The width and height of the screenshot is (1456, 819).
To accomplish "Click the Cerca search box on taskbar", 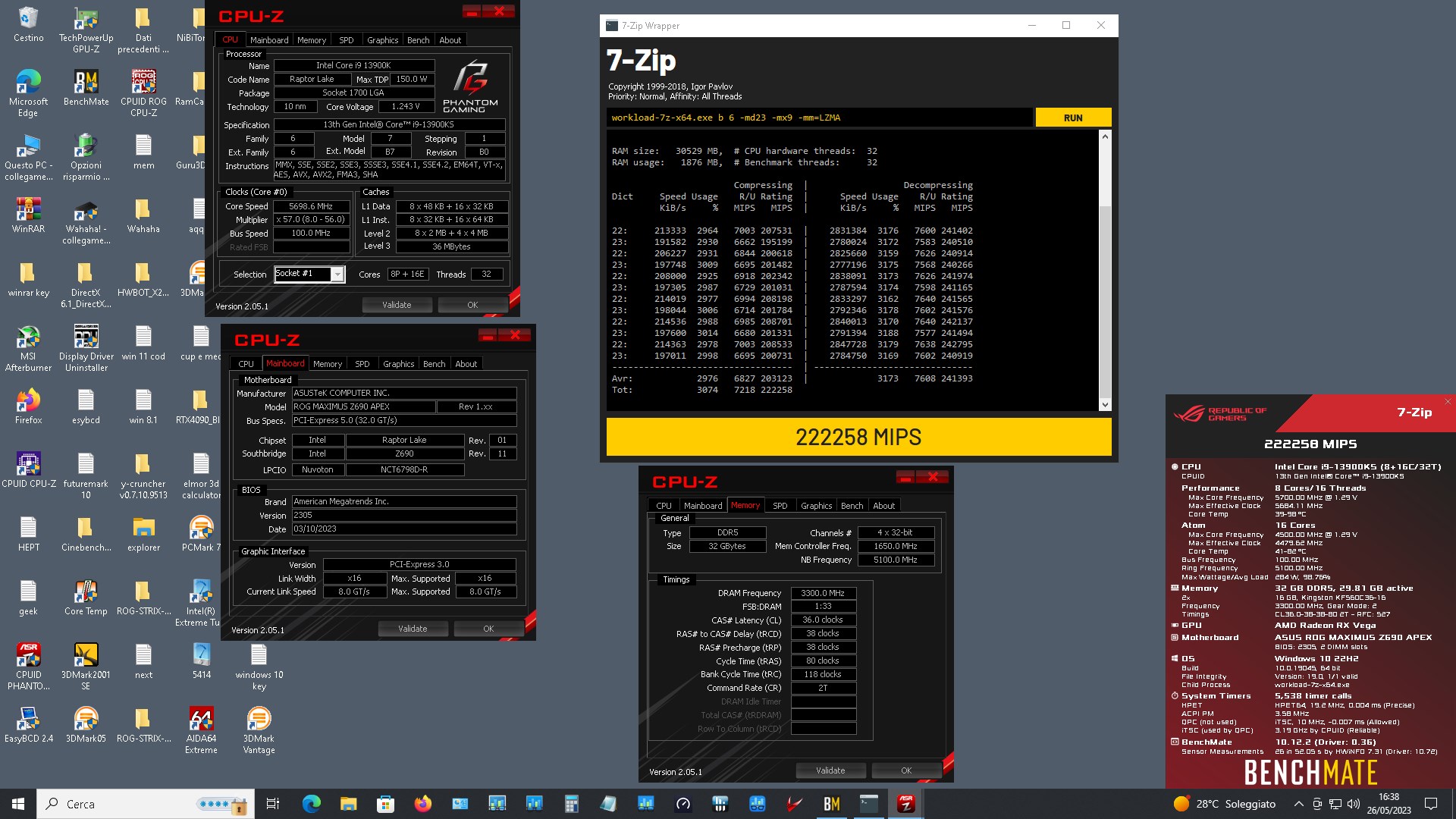I will pos(144,804).
